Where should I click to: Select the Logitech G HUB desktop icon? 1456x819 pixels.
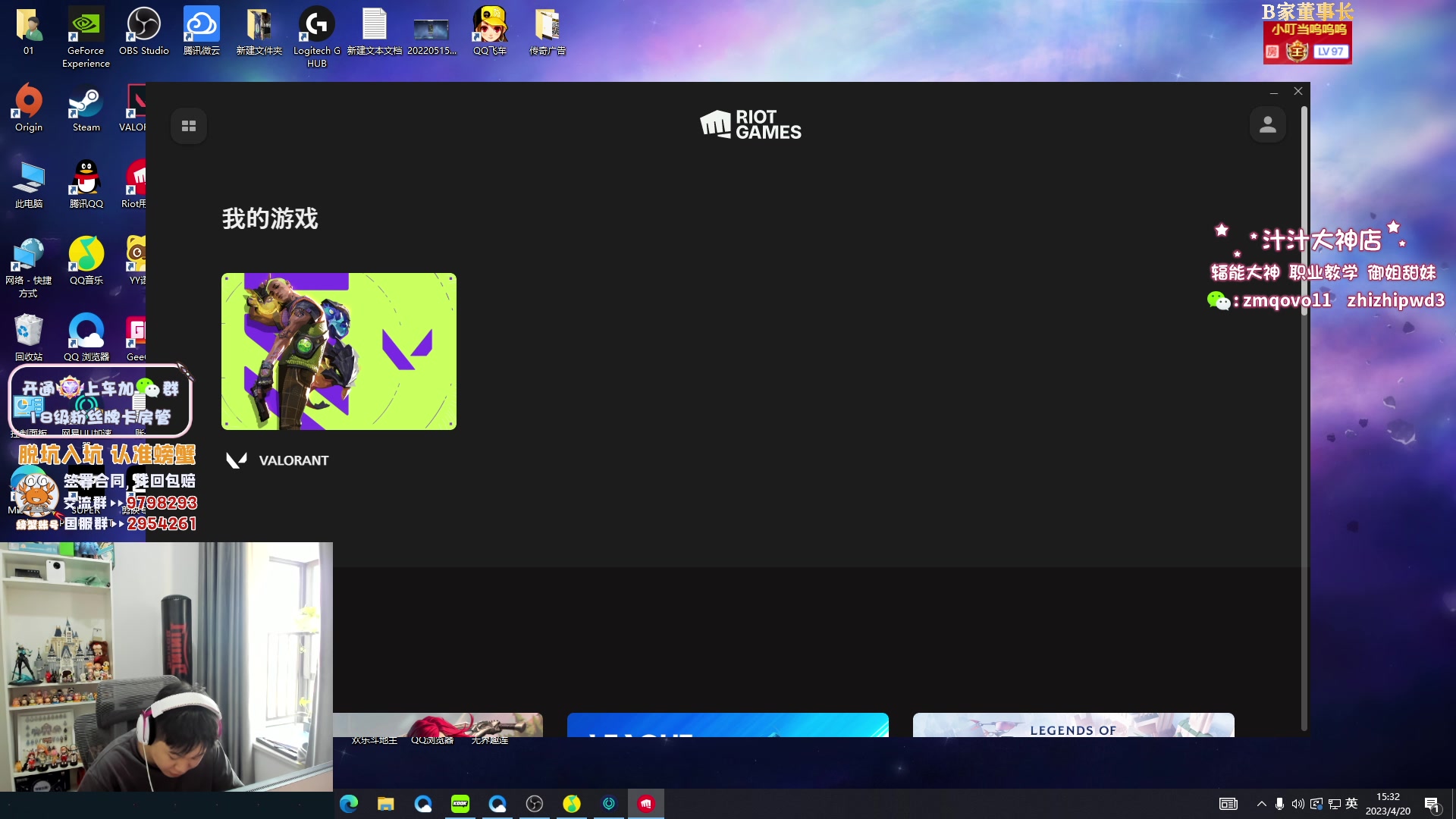[317, 36]
